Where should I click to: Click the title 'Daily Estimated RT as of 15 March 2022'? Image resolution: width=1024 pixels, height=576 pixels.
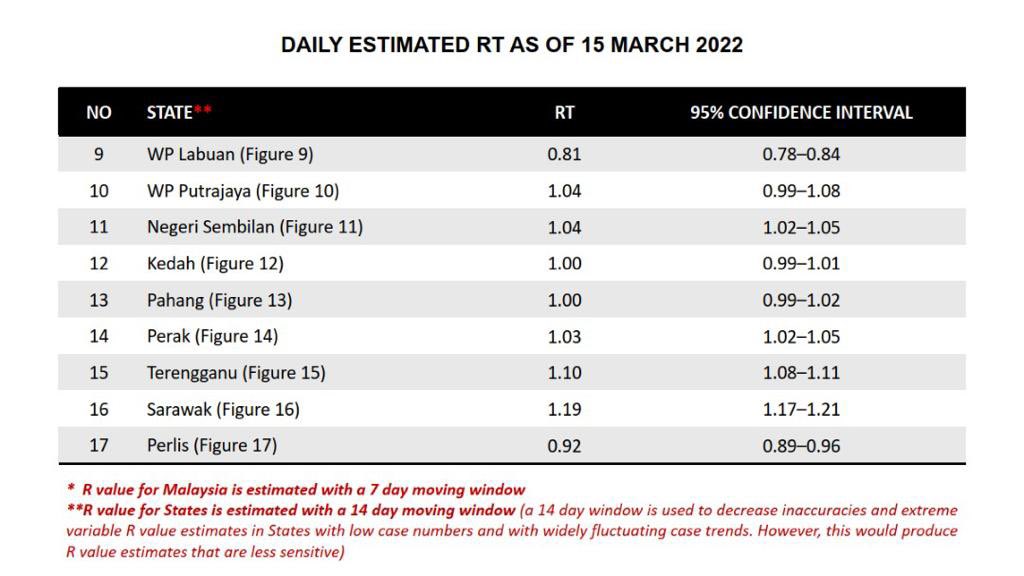(511, 45)
